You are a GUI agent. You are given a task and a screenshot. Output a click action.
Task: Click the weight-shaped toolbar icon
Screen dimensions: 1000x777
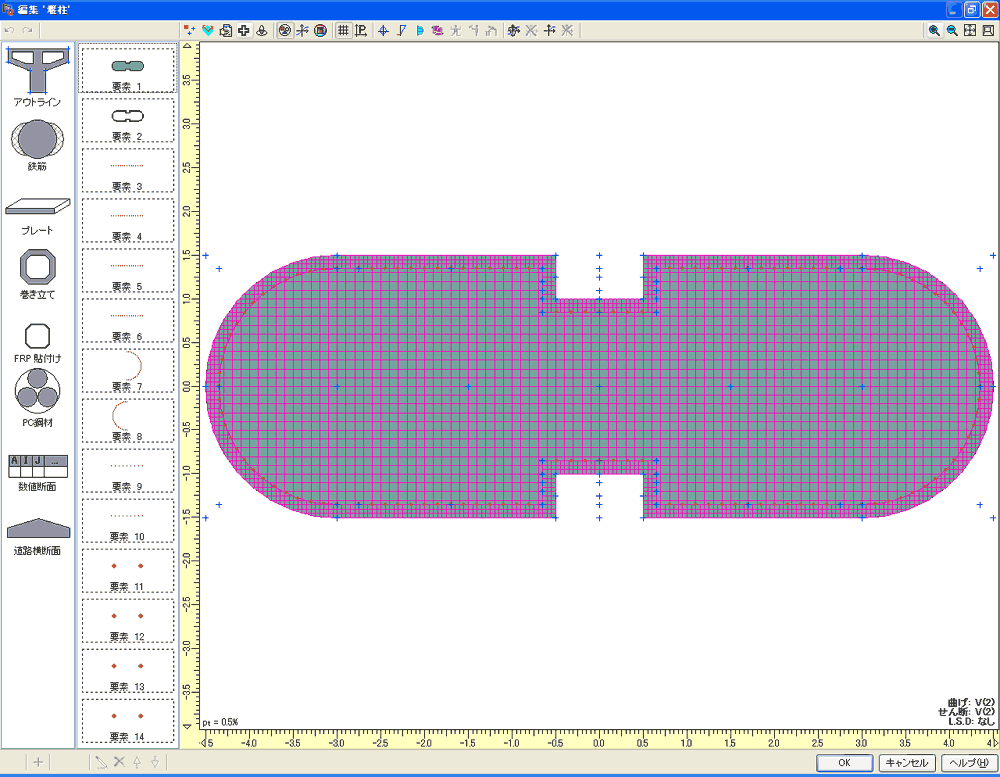[261, 30]
